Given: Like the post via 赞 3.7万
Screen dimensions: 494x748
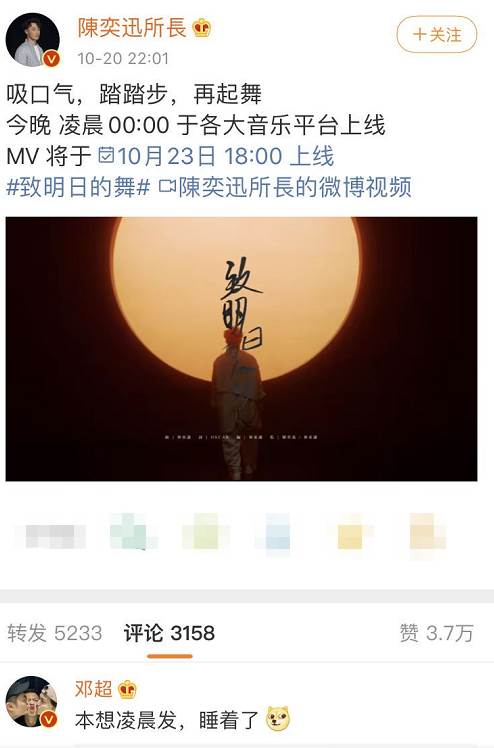Looking at the screenshot, I should point(436,633).
